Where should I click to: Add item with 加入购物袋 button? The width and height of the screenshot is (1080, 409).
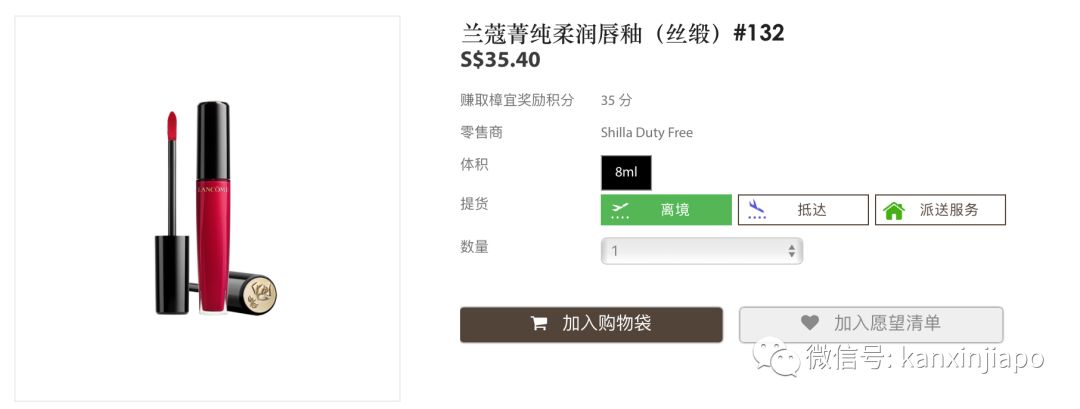point(591,324)
